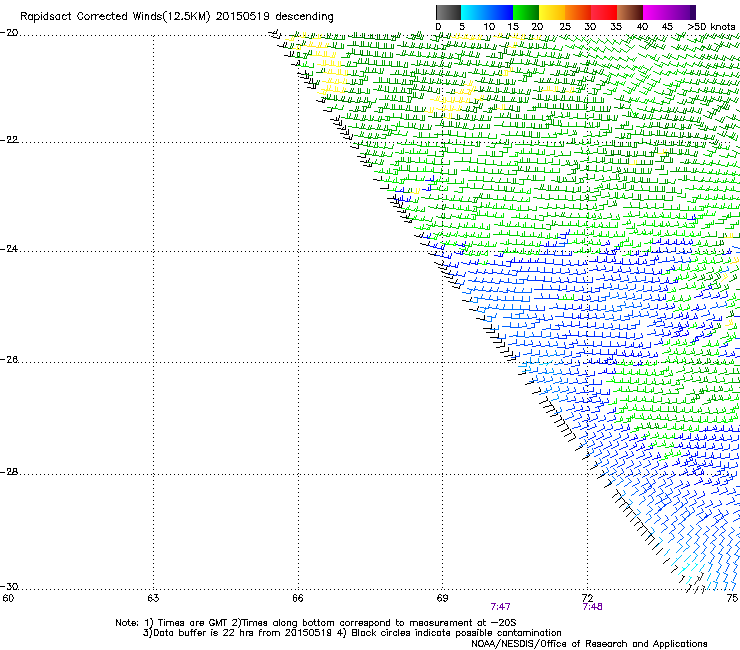Click the 'NOAA/NESDIS/Office of Research and Applications' credit
The height and width of the screenshot is (650, 740).
(x=589, y=644)
